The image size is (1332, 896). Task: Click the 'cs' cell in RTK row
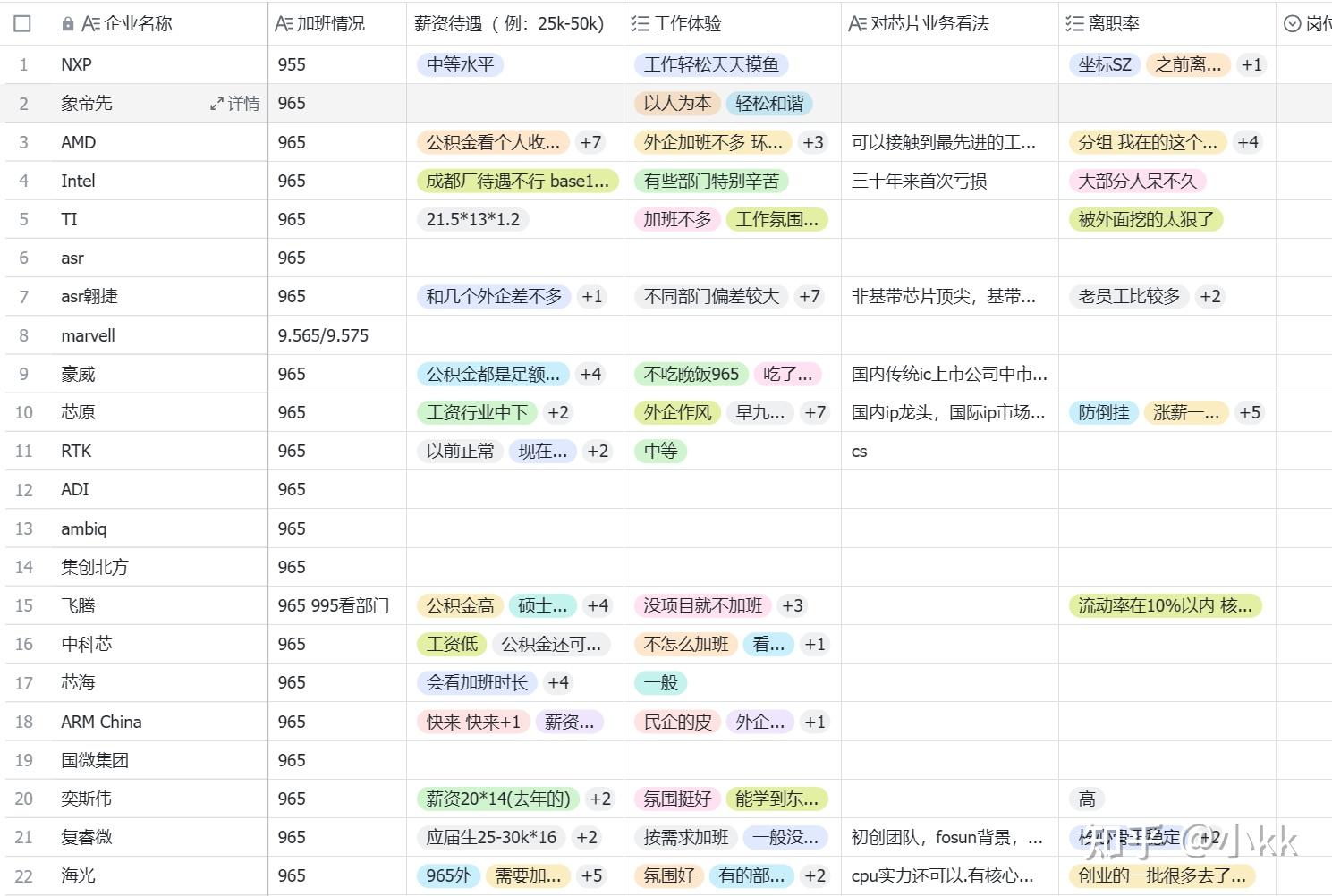click(950, 452)
